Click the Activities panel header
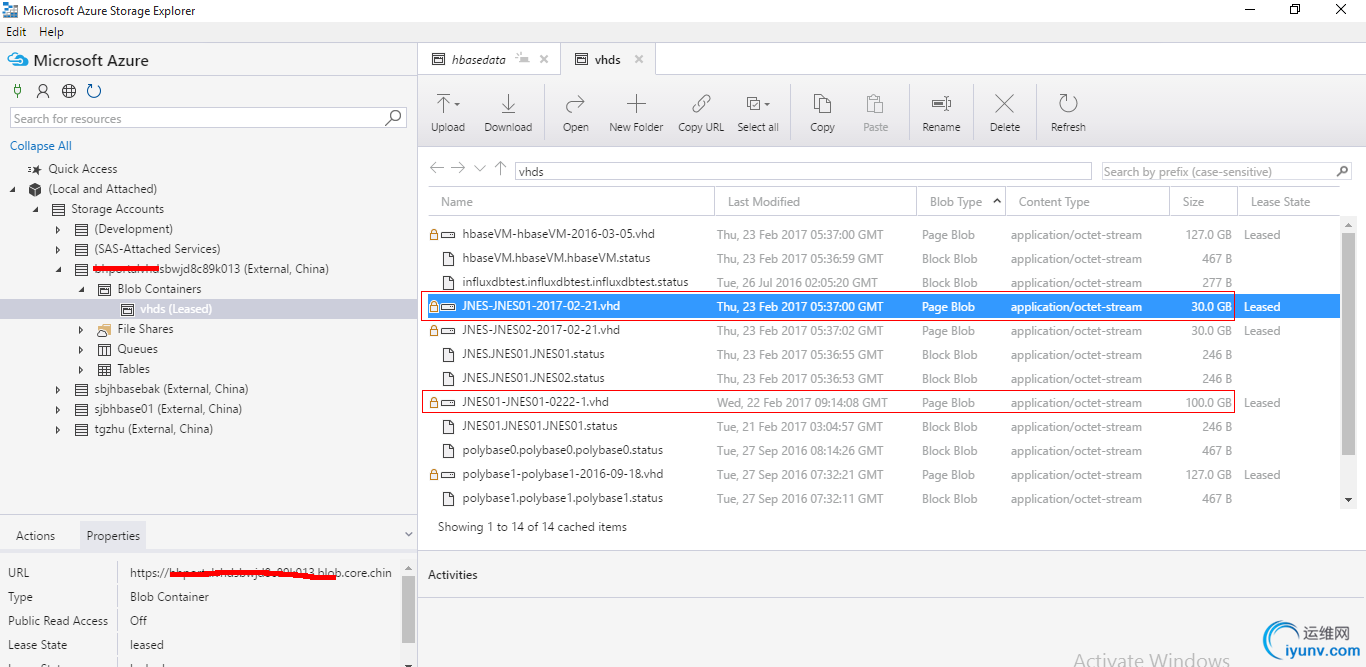This screenshot has width=1366, height=667. point(453,575)
